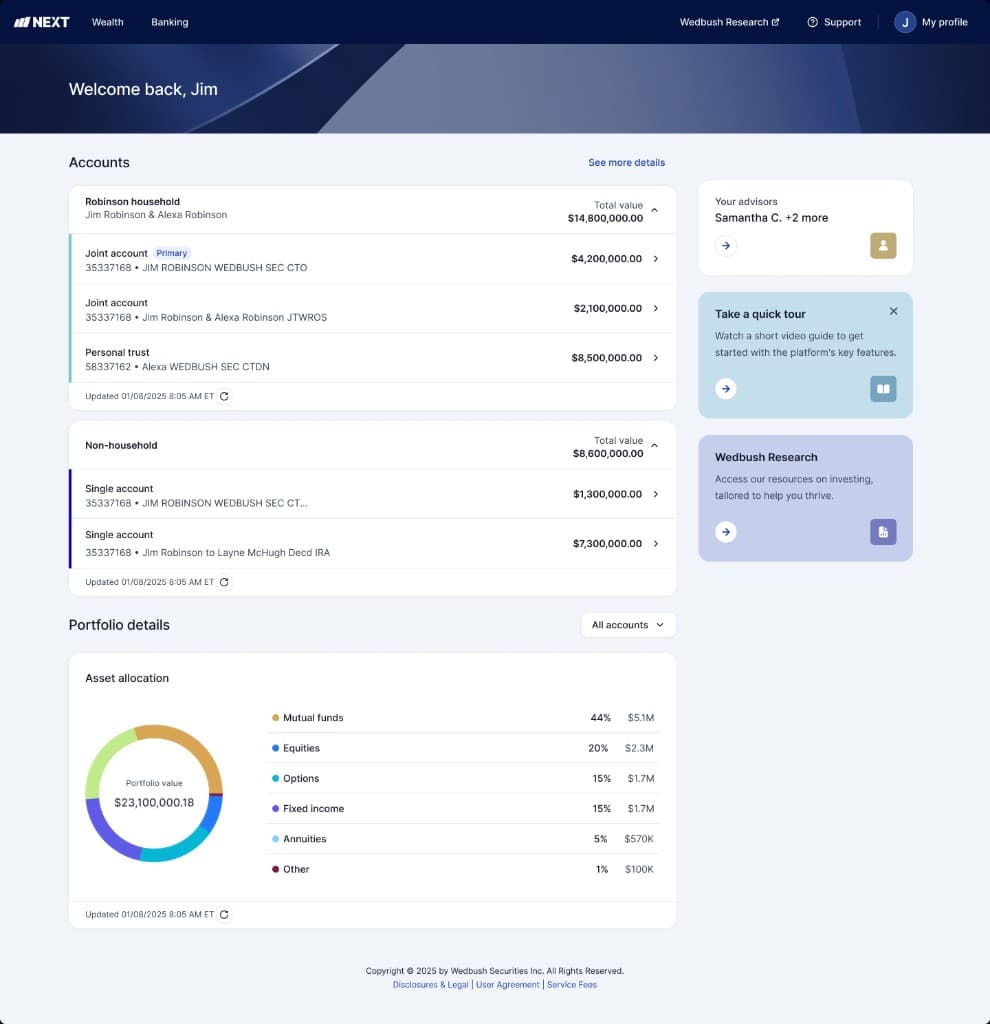This screenshot has height=1024, width=990.
Task: Click the Samantha C. +2 more text
Action: click(x=771, y=218)
